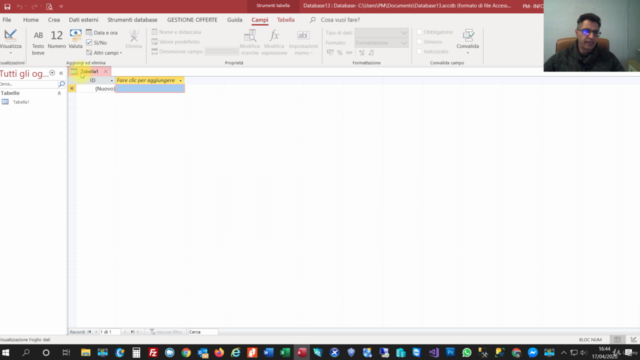The width and height of the screenshot is (640, 360).
Task: Open Impostazioni memo settings
Action: (303, 42)
